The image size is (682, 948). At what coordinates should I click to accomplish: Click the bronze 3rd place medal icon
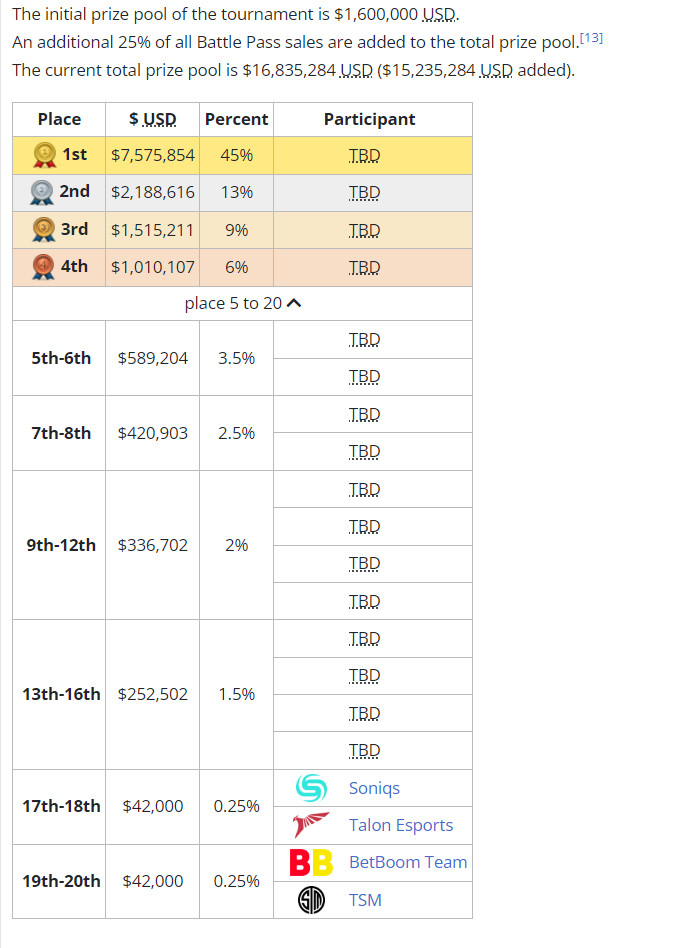(43, 230)
